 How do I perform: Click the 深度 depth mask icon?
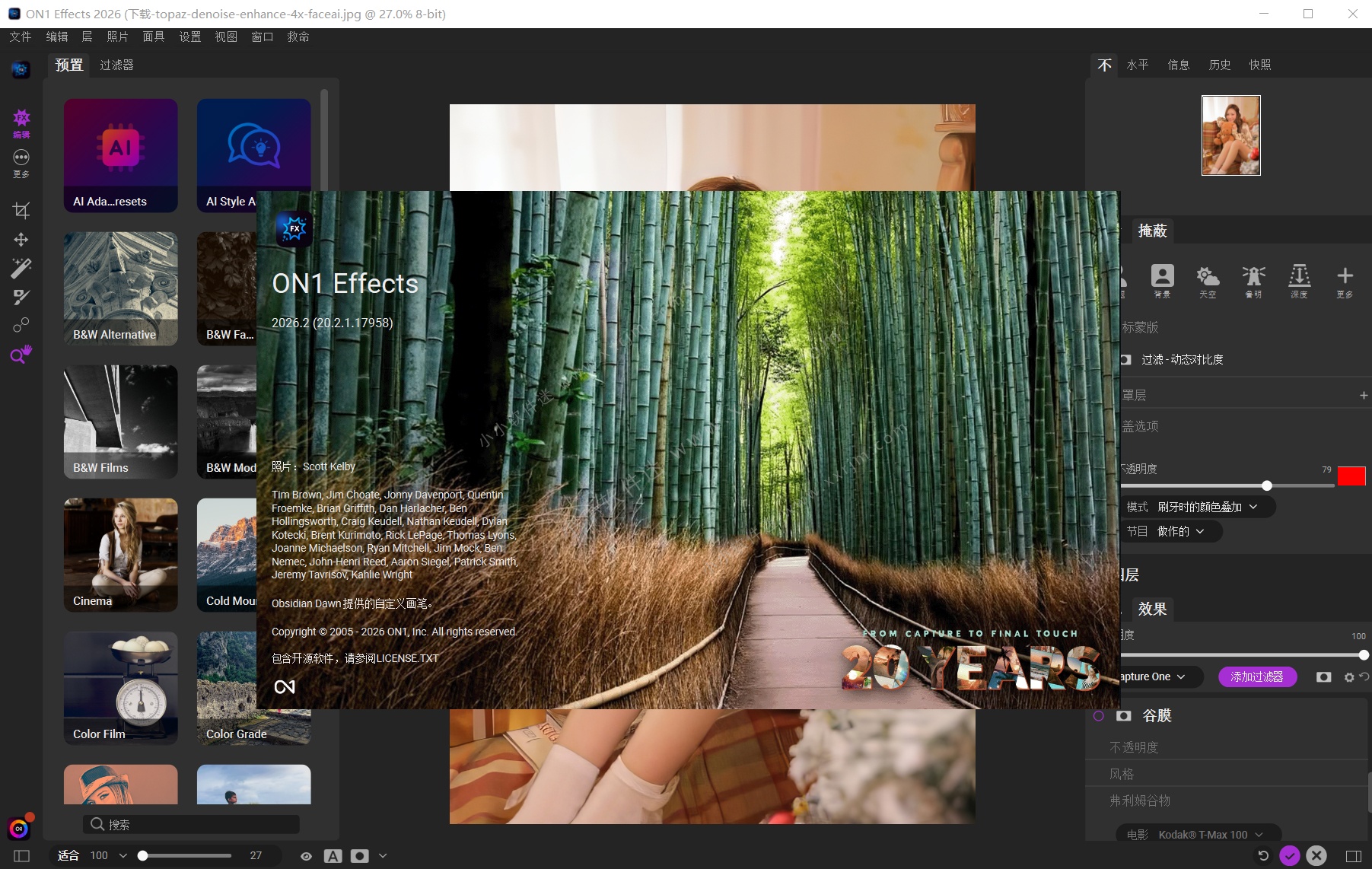(x=1299, y=276)
